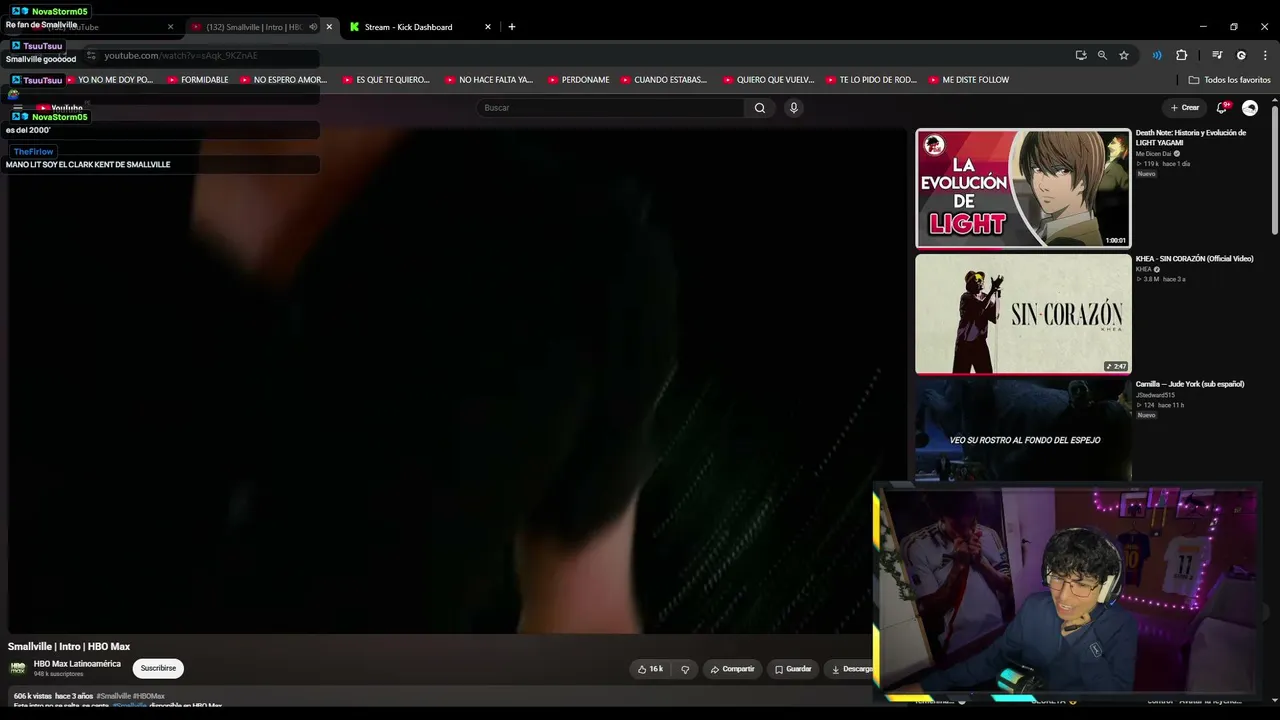
Task: Click the #HBOMax hashtag in description
Action: [x=149, y=696]
